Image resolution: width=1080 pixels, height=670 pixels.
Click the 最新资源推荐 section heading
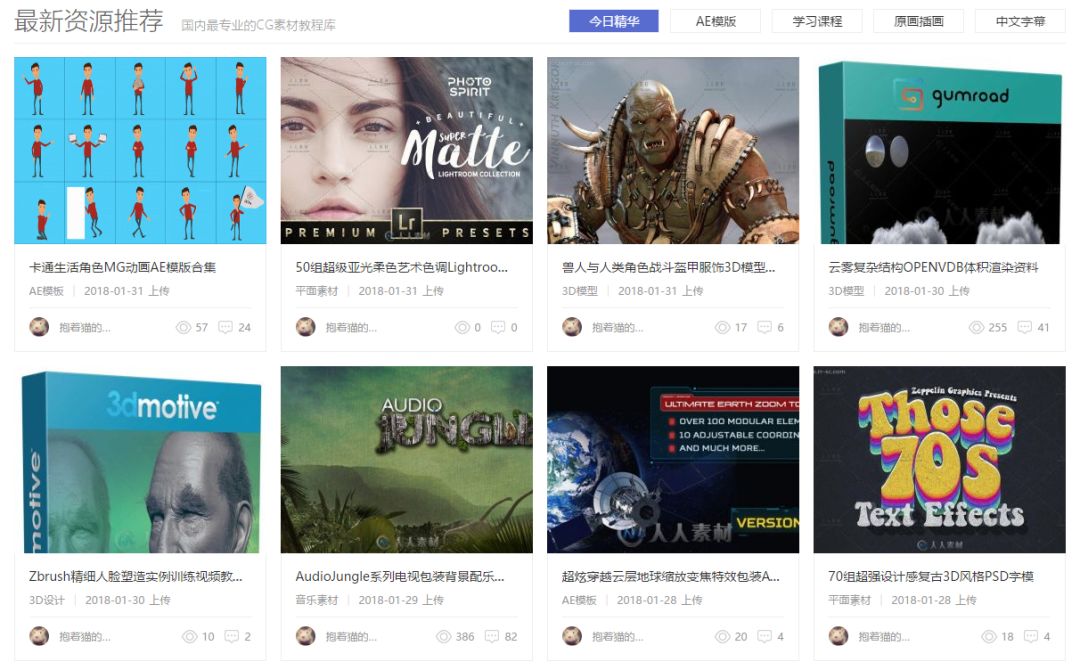click(89, 21)
